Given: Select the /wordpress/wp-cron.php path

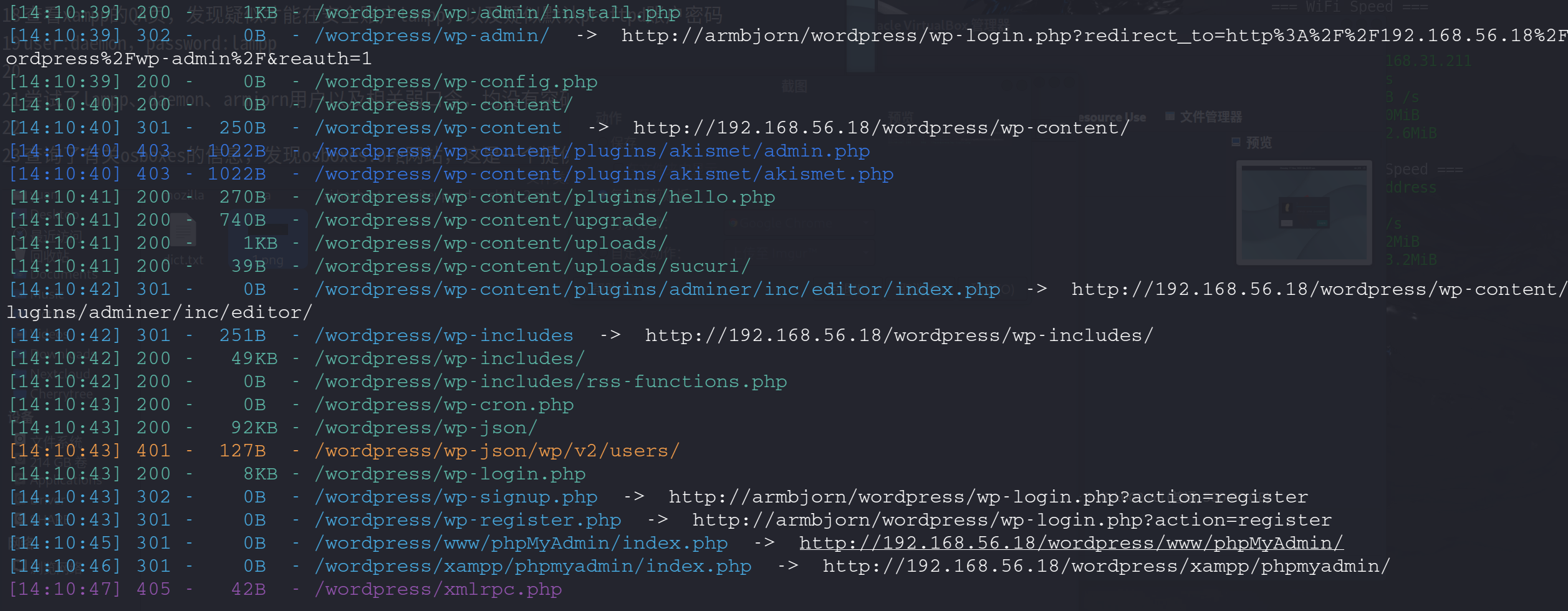Looking at the screenshot, I should pos(444,405).
